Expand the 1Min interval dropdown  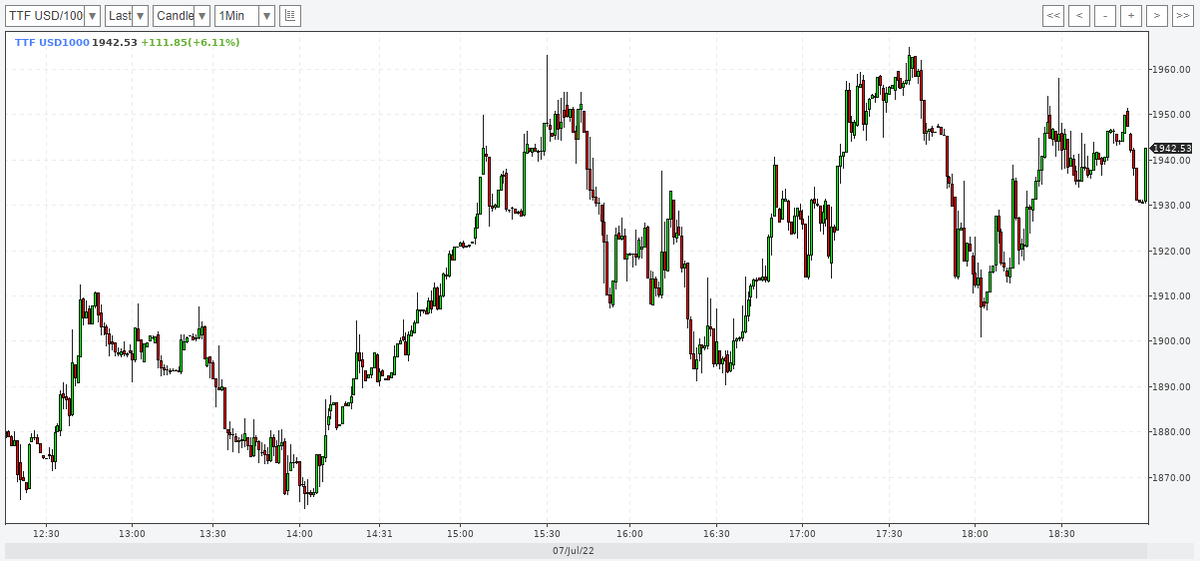click(245, 16)
